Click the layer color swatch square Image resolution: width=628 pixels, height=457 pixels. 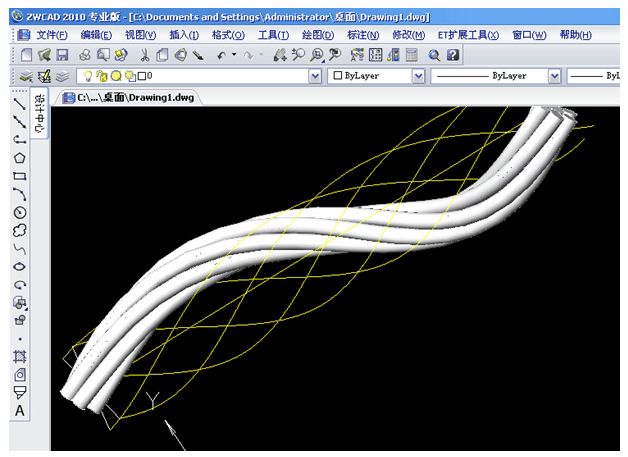pyautogui.click(x=141, y=76)
